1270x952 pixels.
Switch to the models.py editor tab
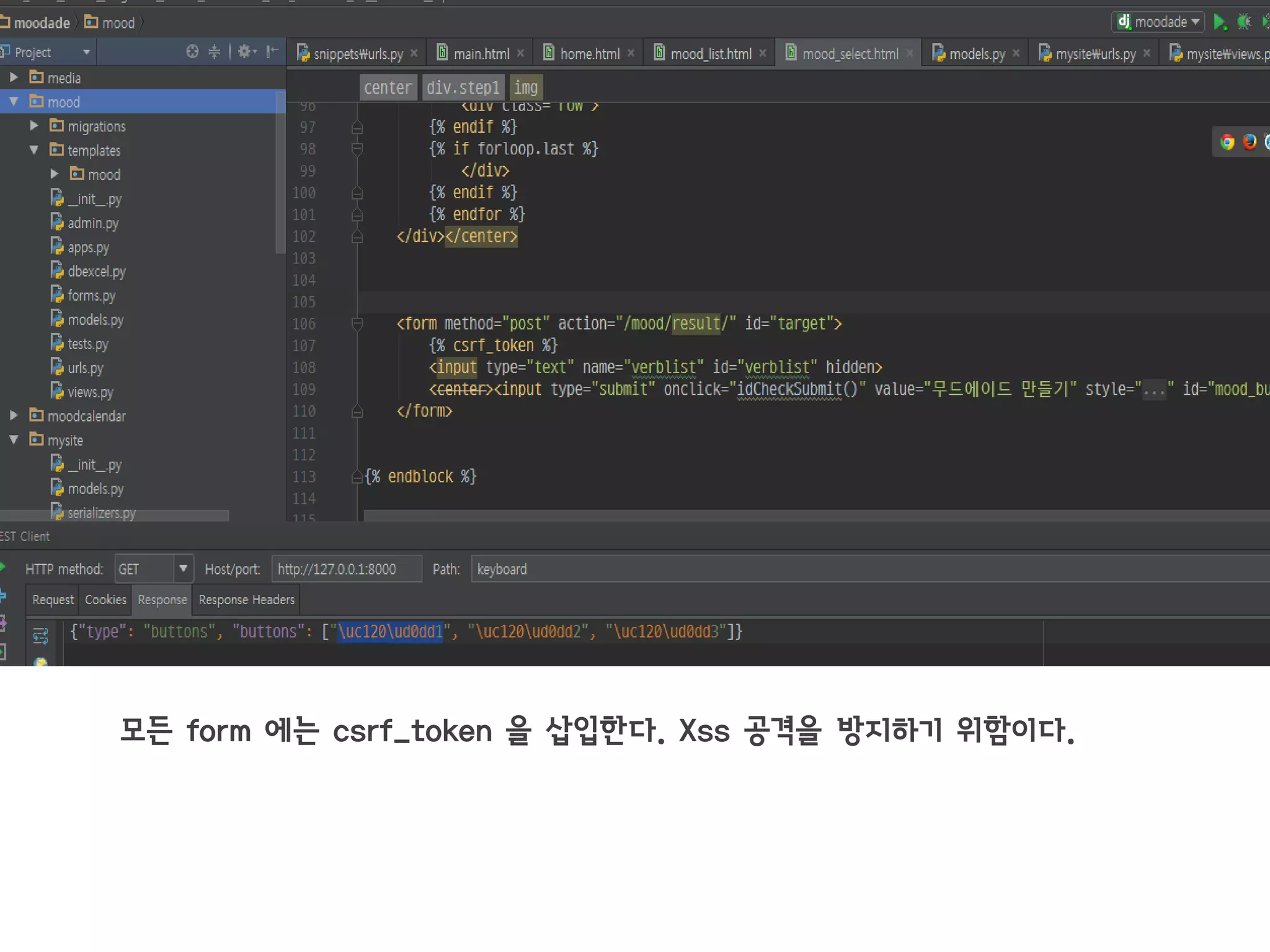coord(976,53)
